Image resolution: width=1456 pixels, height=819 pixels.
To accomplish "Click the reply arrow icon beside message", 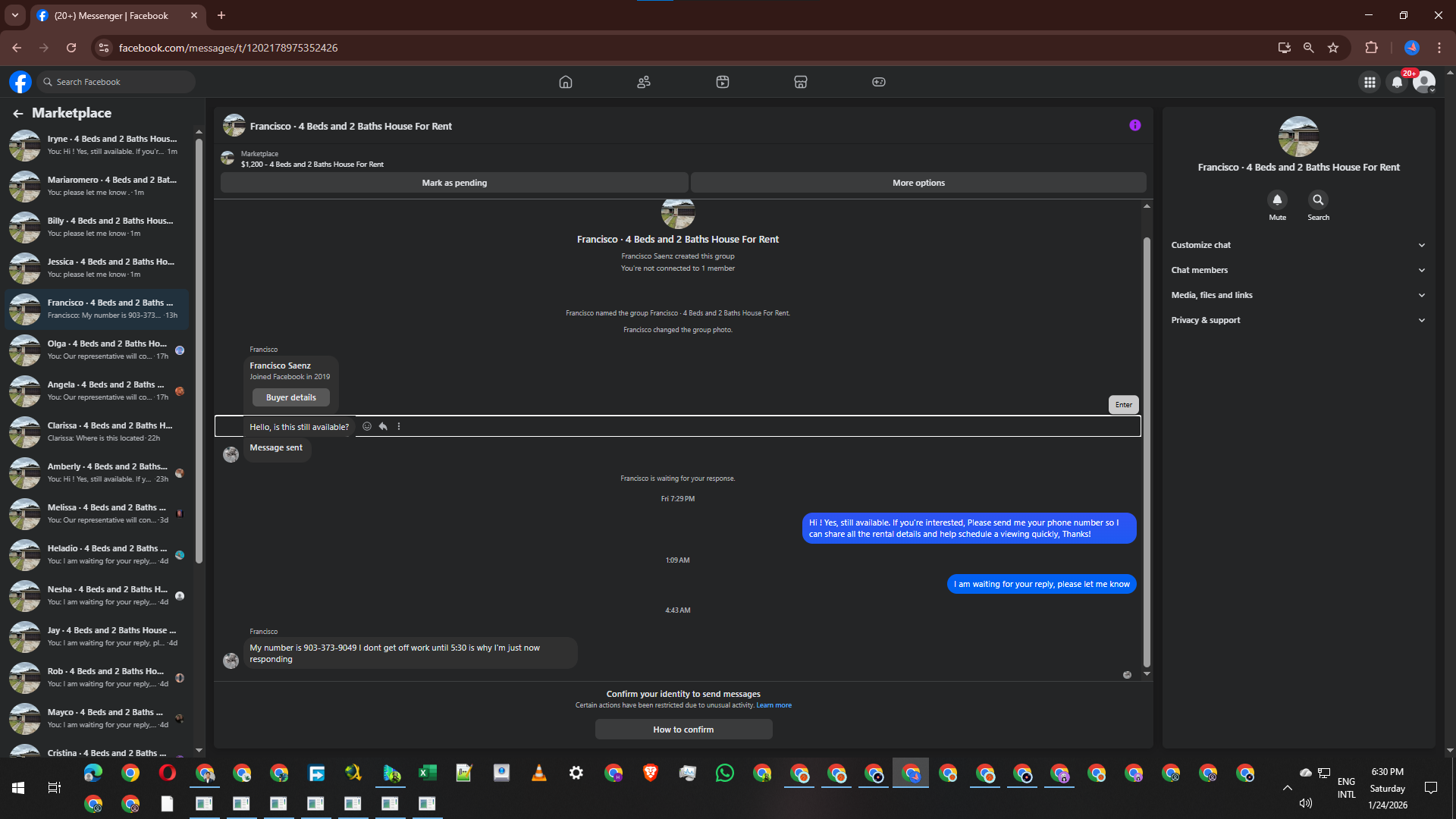I will pyautogui.click(x=383, y=426).
